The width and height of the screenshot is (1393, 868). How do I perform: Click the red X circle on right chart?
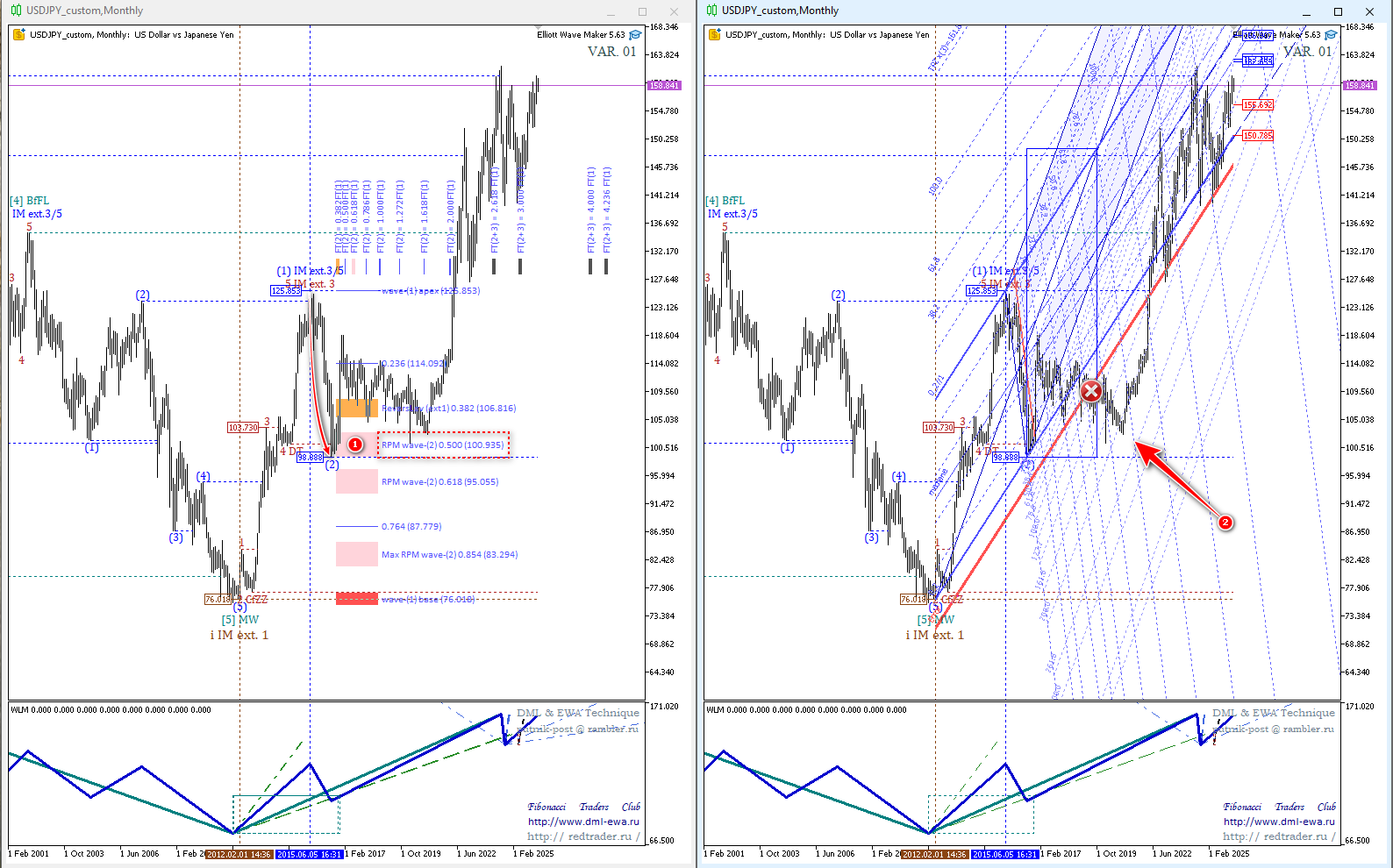pos(1091,391)
